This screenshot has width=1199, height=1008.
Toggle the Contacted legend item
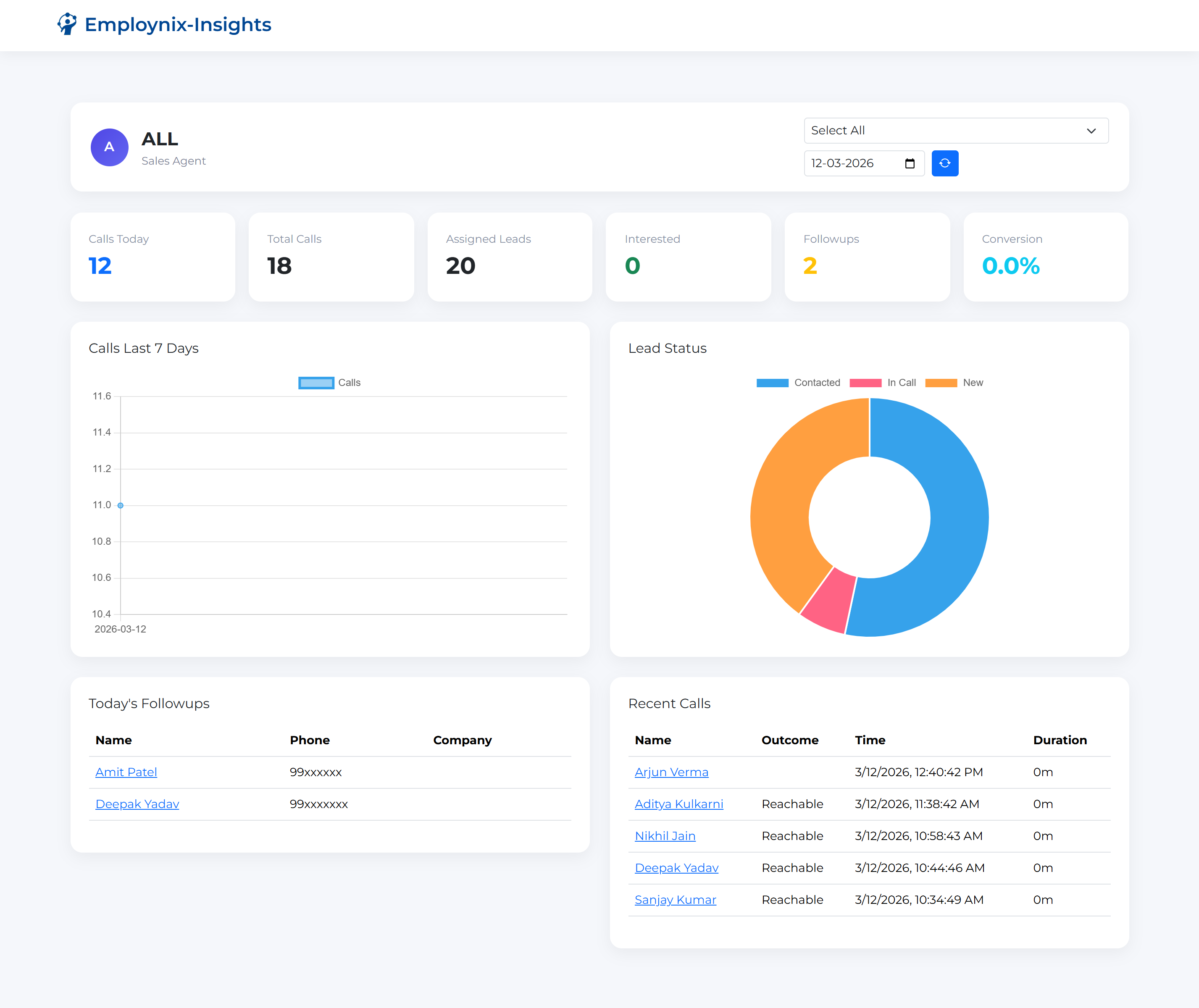pos(798,383)
